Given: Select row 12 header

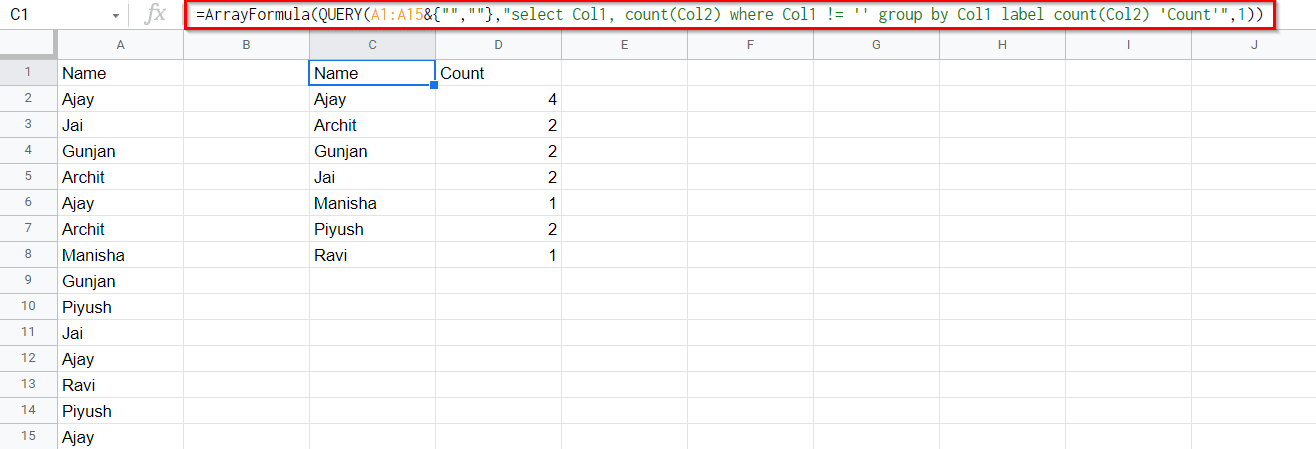Looking at the screenshot, I should point(28,359).
